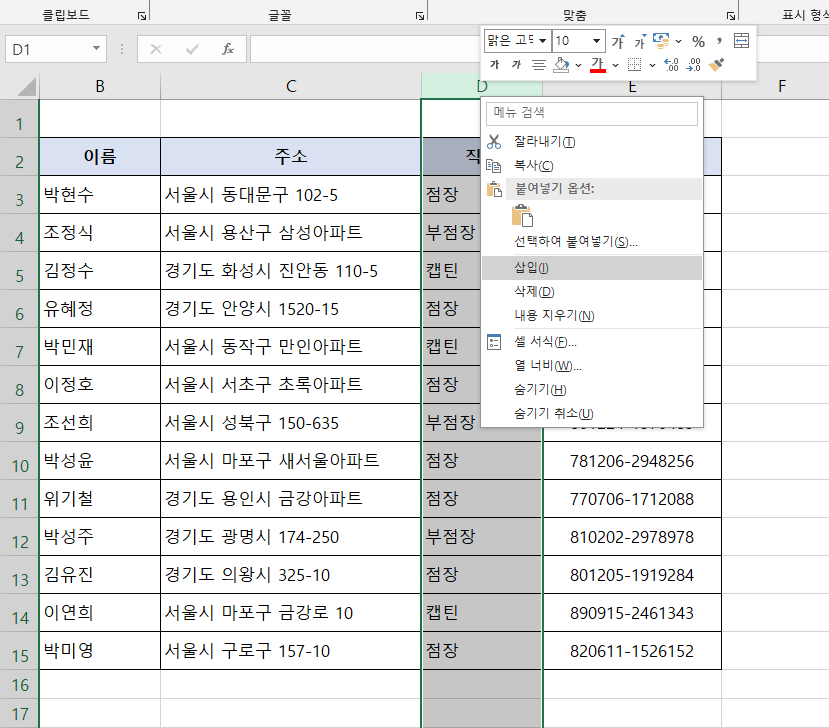Apply comma style format
The image size is (829, 728).
pyautogui.click(x=719, y=41)
